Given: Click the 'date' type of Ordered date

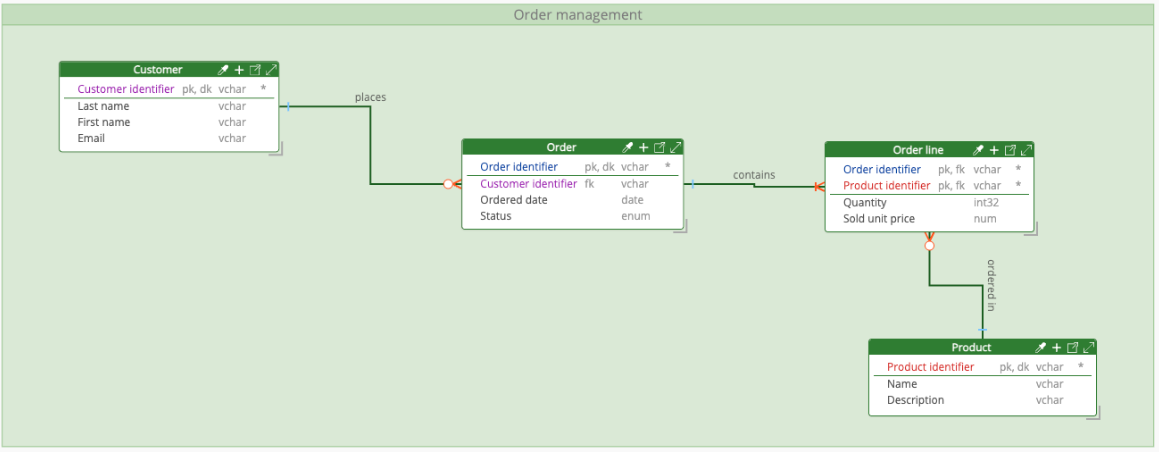Looking at the screenshot, I should tap(632, 200).
